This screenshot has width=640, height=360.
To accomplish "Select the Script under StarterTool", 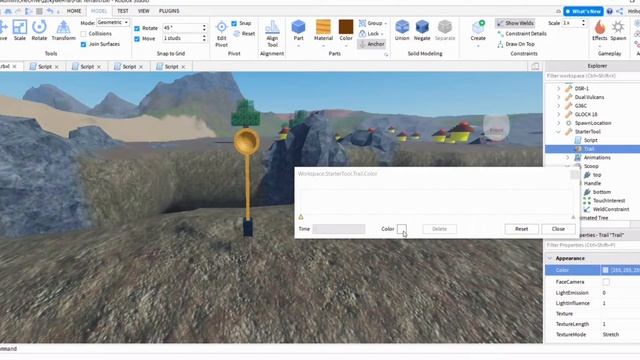I will (590, 140).
